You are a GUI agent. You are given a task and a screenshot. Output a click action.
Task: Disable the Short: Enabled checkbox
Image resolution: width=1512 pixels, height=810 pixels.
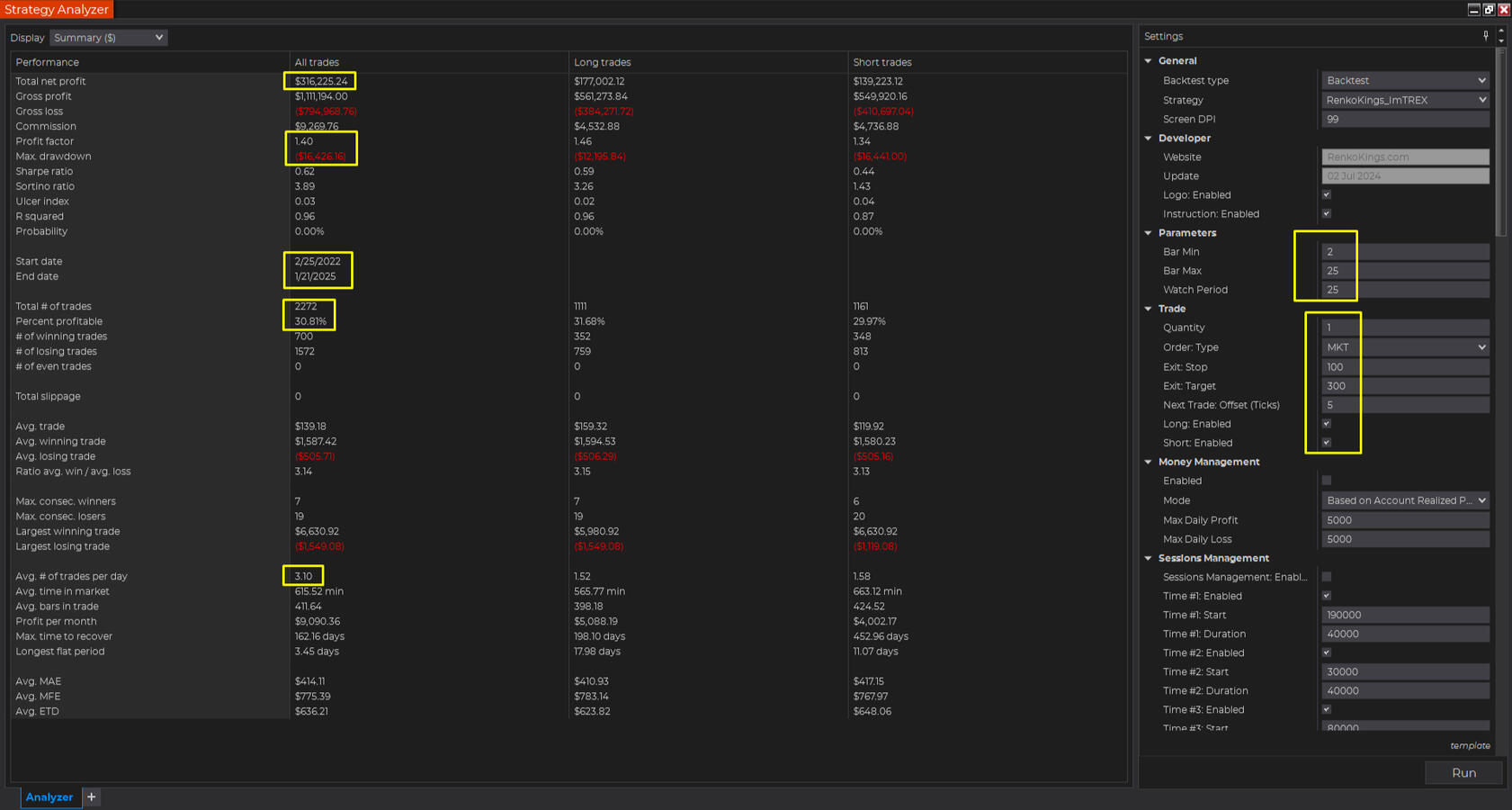(x=1327, y=443)
